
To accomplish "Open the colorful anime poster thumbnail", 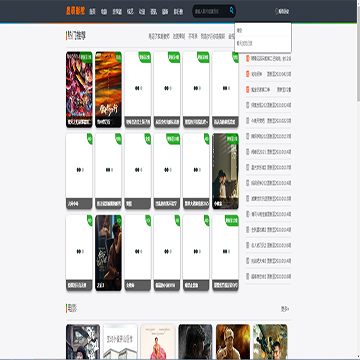I will pyautogui.click(x=79, y=89).
